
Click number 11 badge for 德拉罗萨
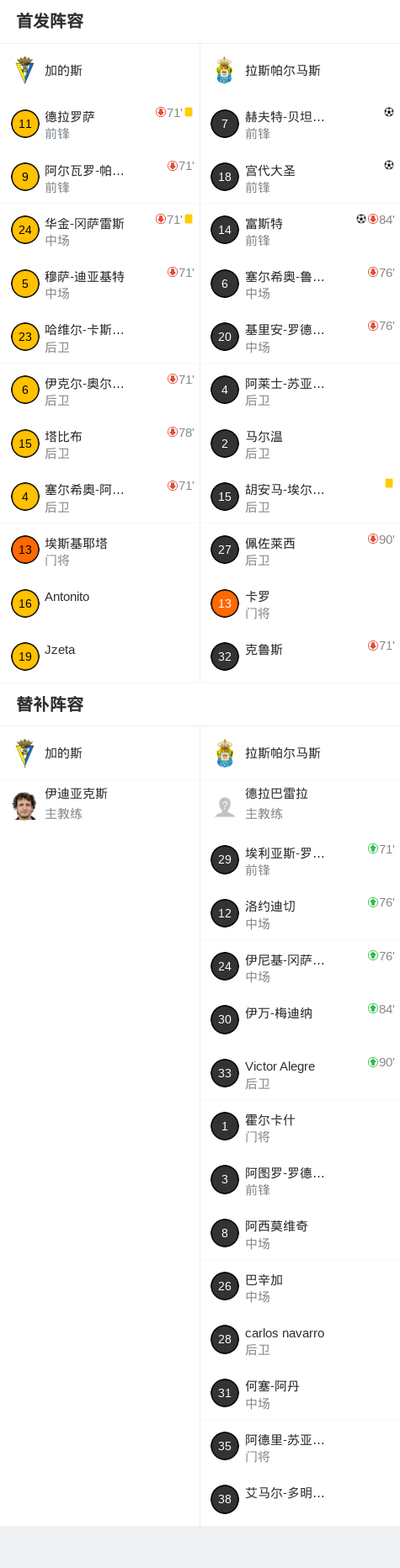[x=25, y=124]
